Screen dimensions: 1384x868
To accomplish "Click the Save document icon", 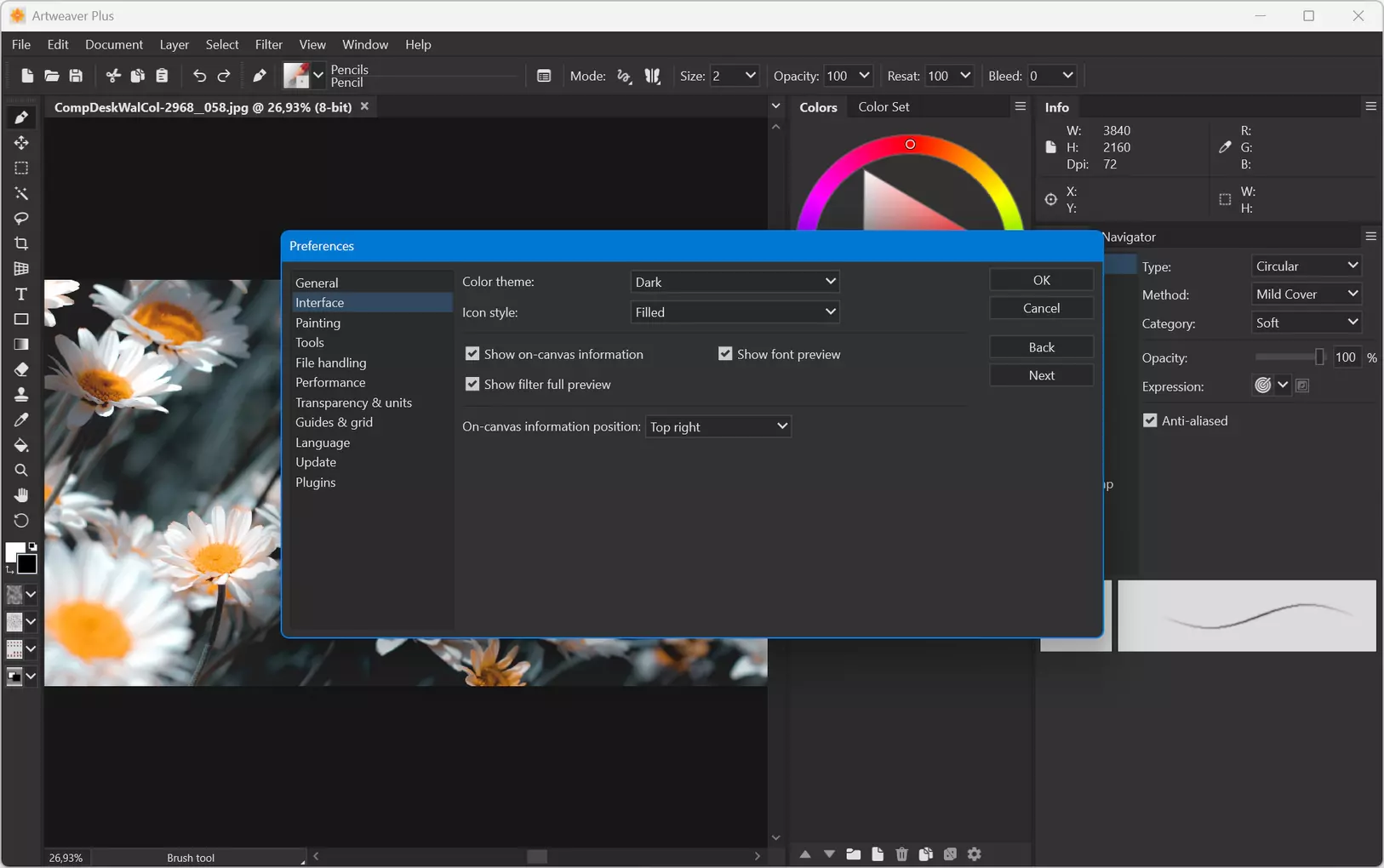I will pyautogui.click(x=76, y=76).
